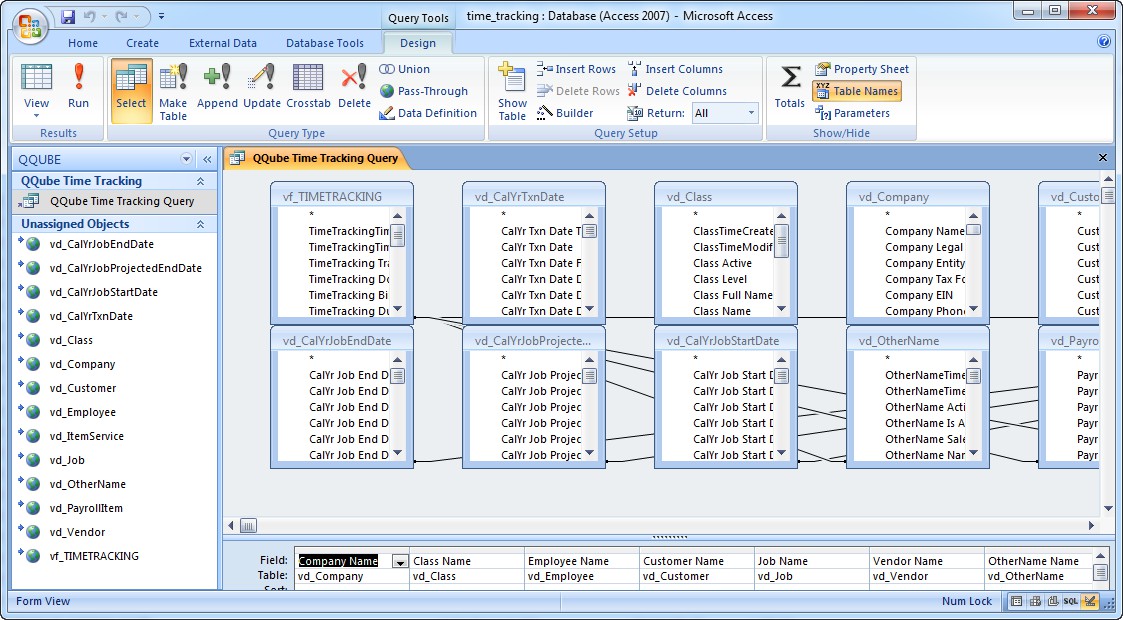Open the Create ribbon tab

143,43
